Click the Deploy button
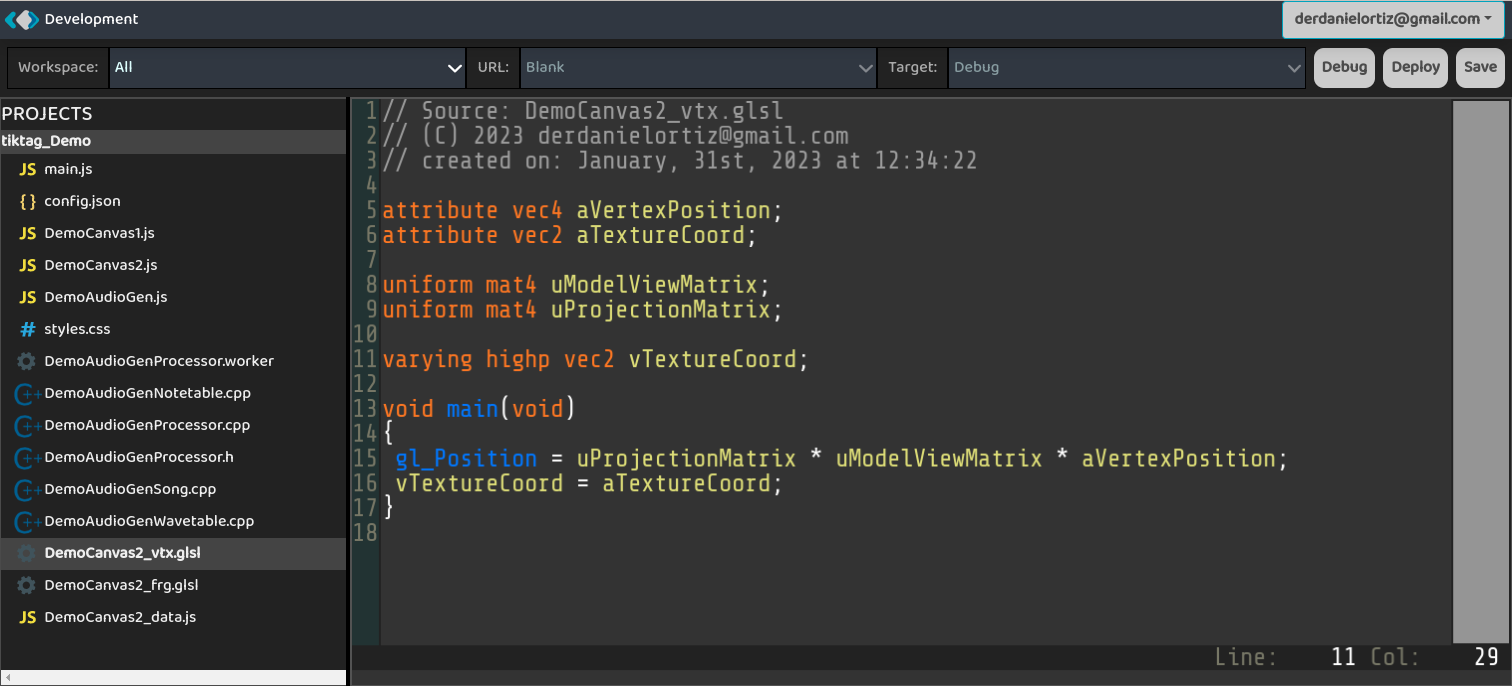This screenshot has width=1512, height=686. pos(1415,67)
